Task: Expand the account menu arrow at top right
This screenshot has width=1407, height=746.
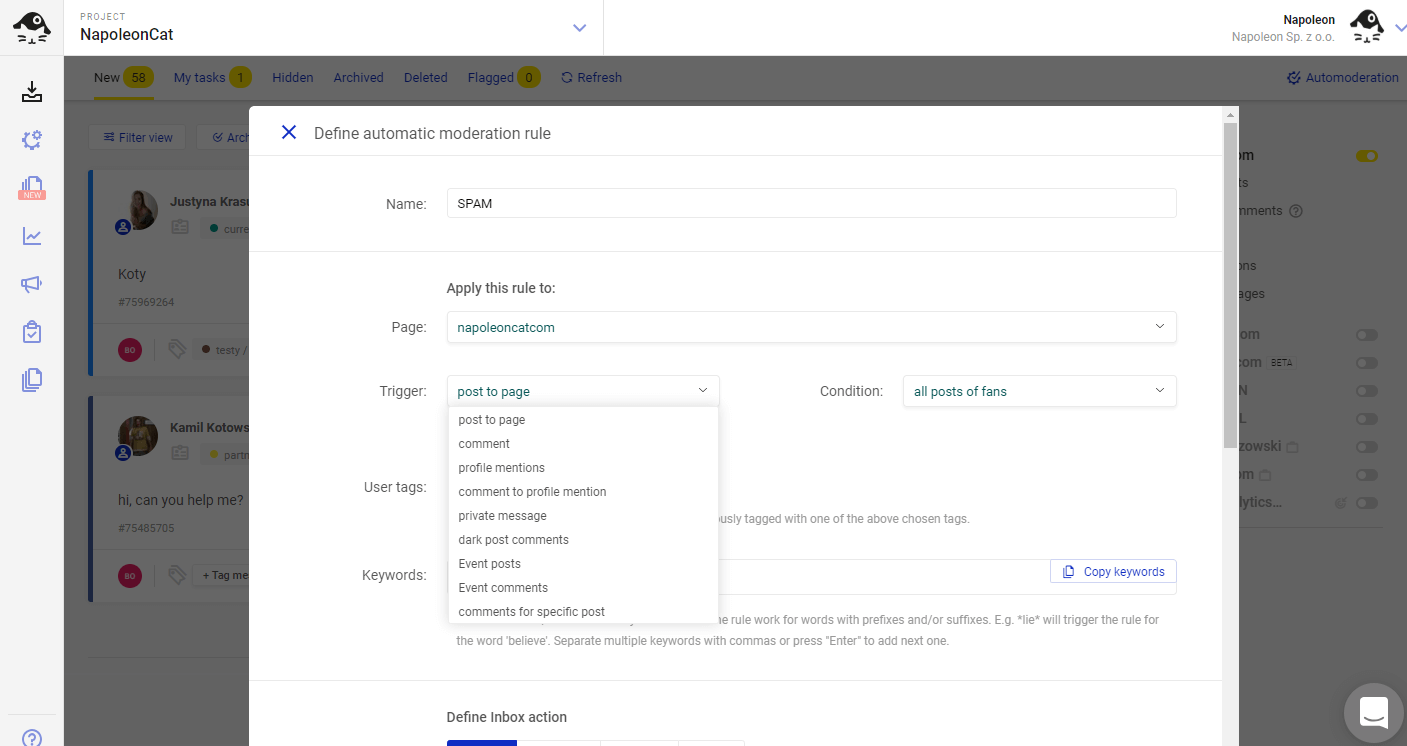Action: tap(1399, 28)
